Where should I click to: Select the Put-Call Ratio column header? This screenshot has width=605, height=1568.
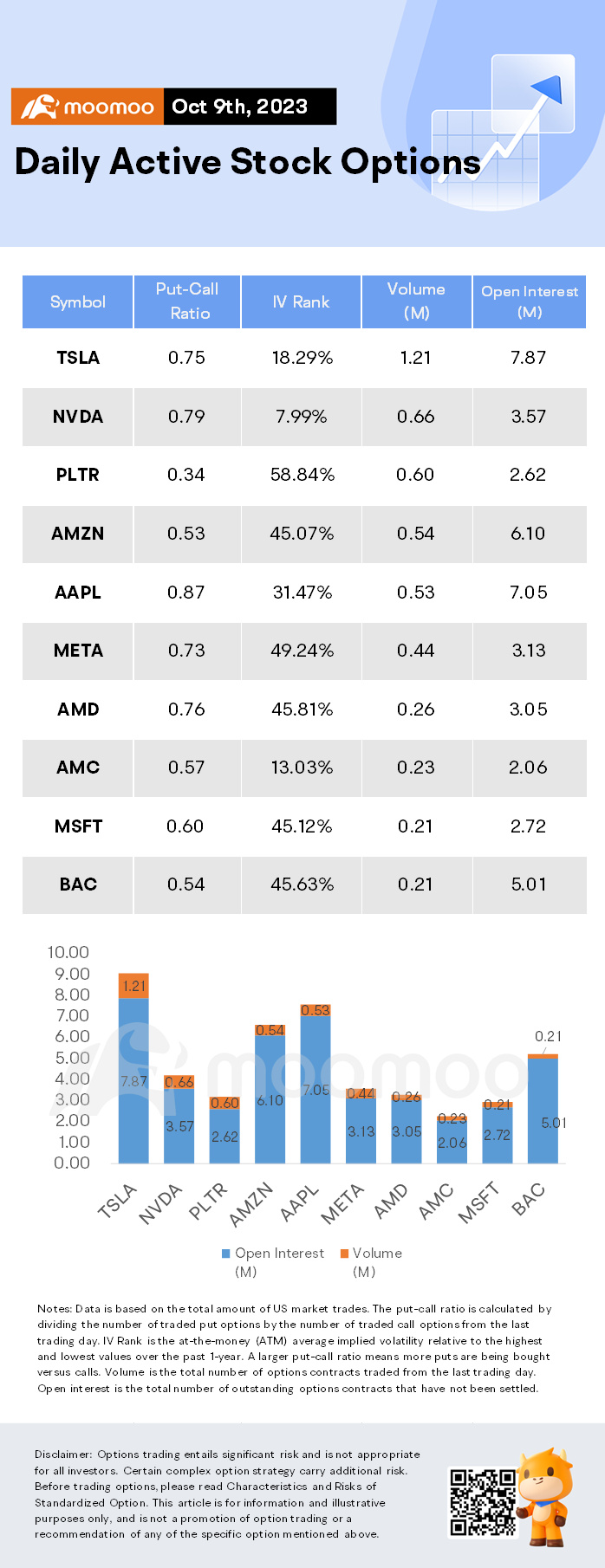pos(187,301)
